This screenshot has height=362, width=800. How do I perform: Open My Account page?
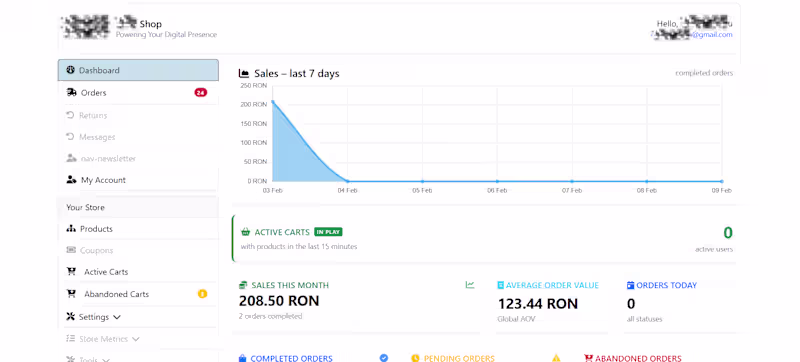tap(138, 179)
